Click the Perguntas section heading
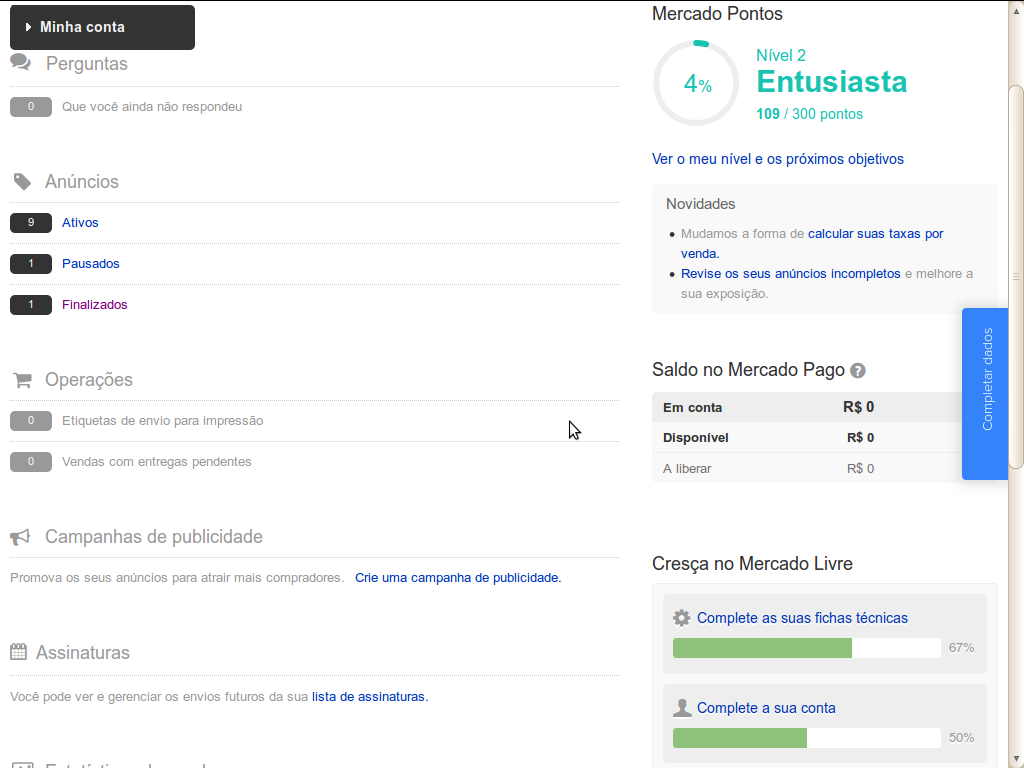Image resolution: width=1024 pixels, height=768 pixels. (86, 64)
